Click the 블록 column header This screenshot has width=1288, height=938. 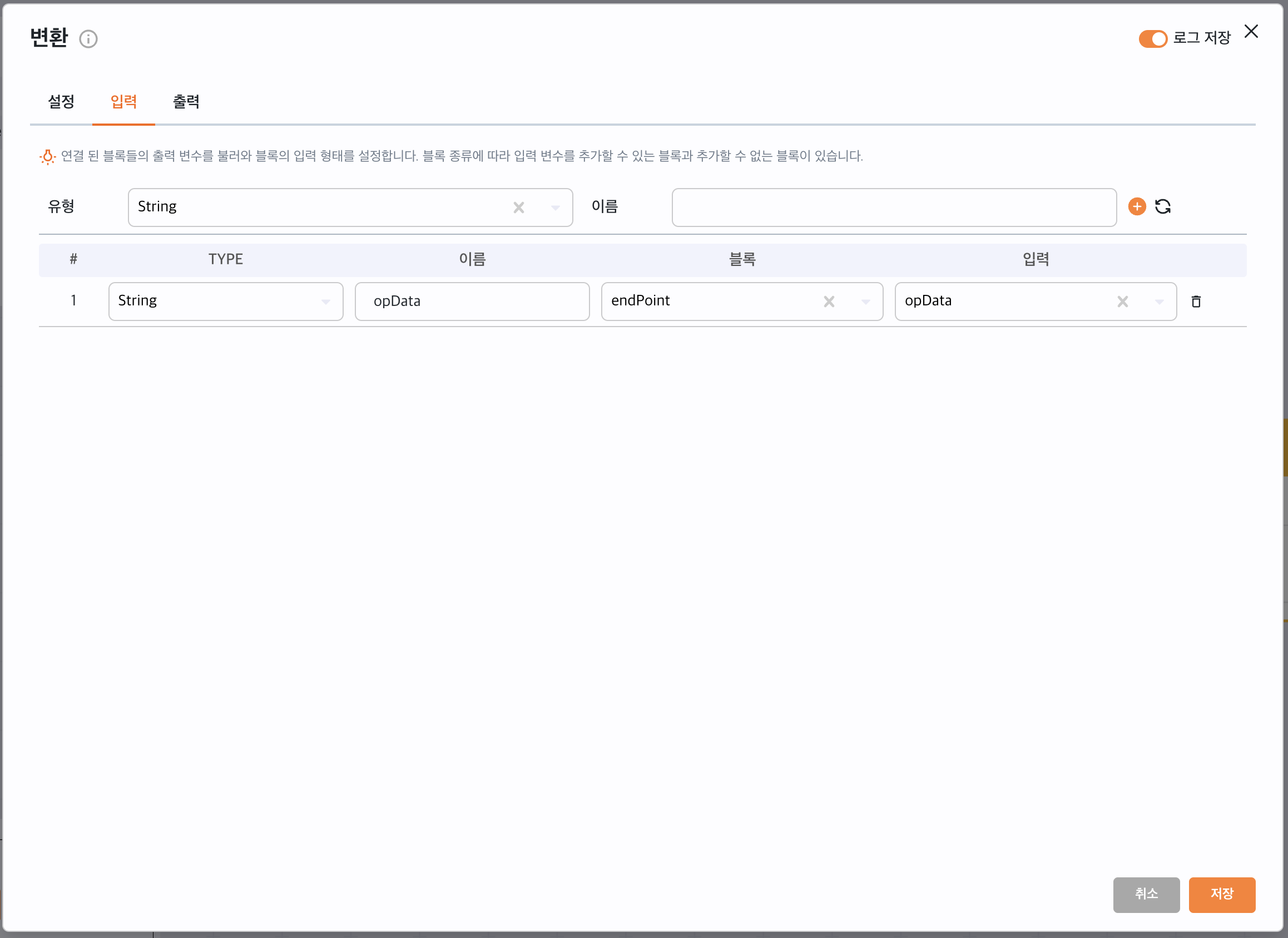point(742,259)
